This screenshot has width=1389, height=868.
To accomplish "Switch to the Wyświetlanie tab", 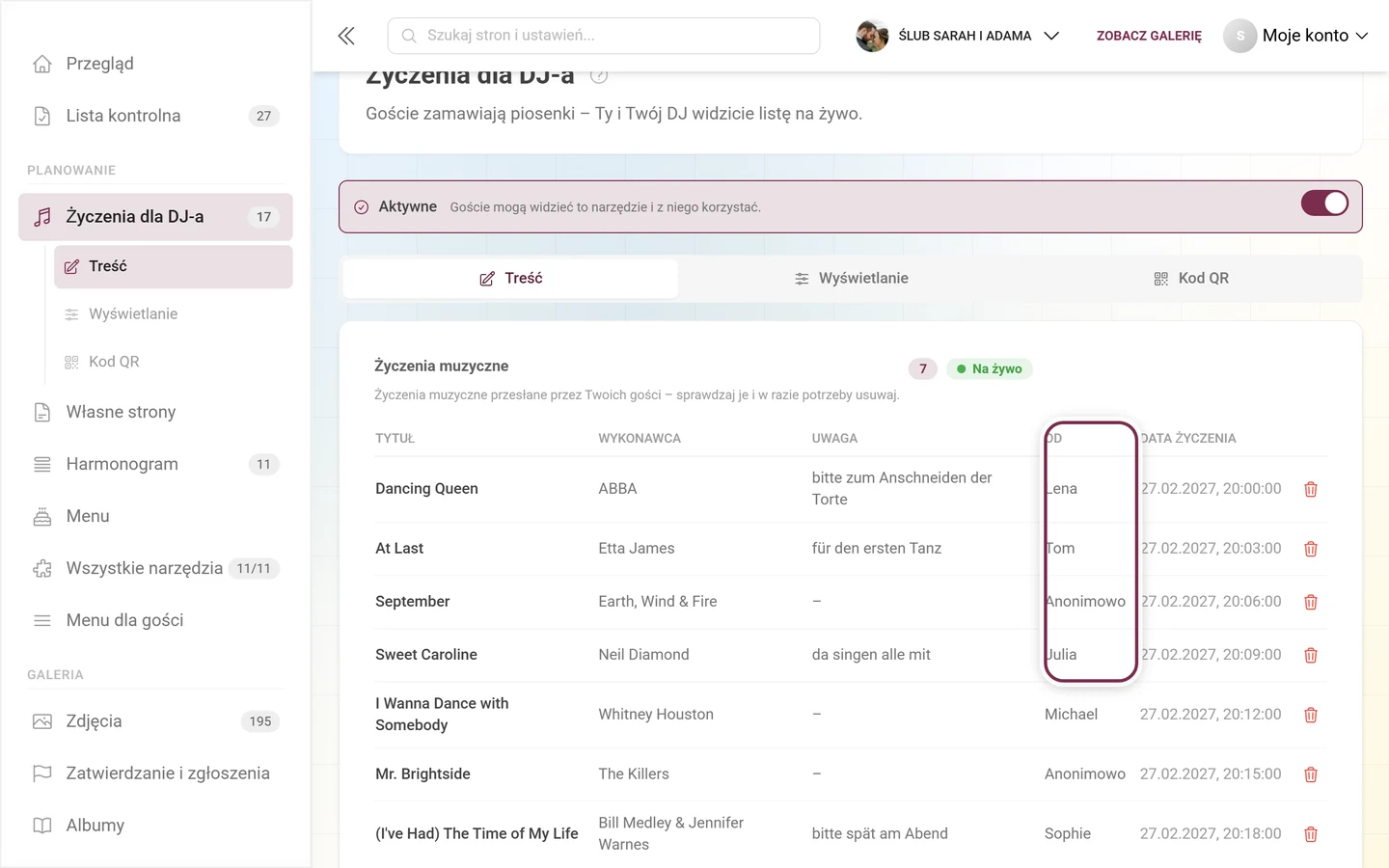I will (851, 279).
